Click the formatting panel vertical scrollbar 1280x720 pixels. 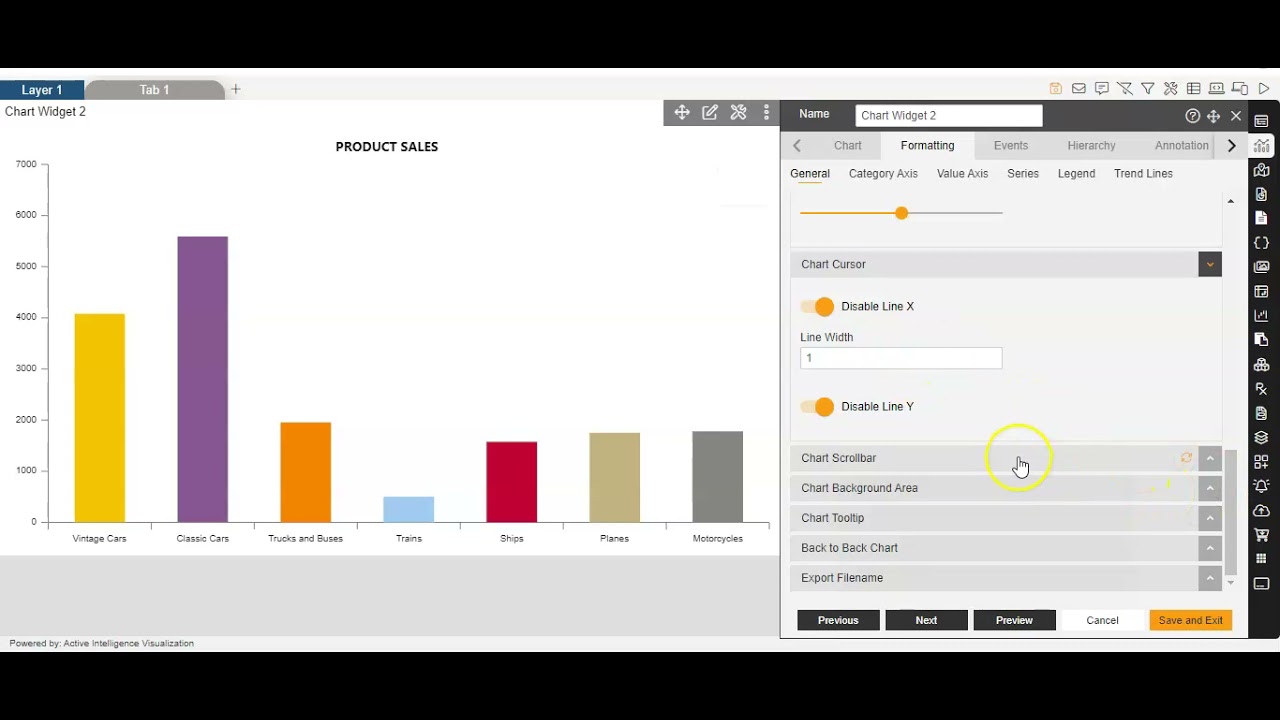coord(1231,512)
